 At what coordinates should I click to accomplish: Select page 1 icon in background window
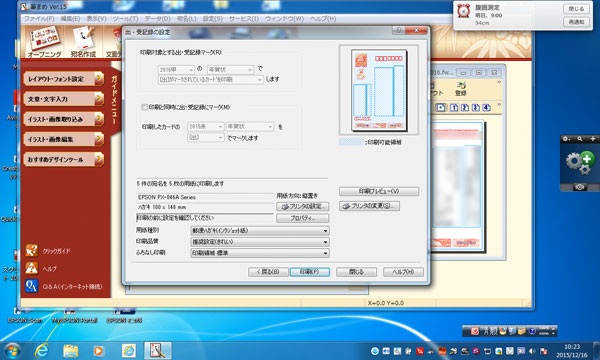[454, 108]
